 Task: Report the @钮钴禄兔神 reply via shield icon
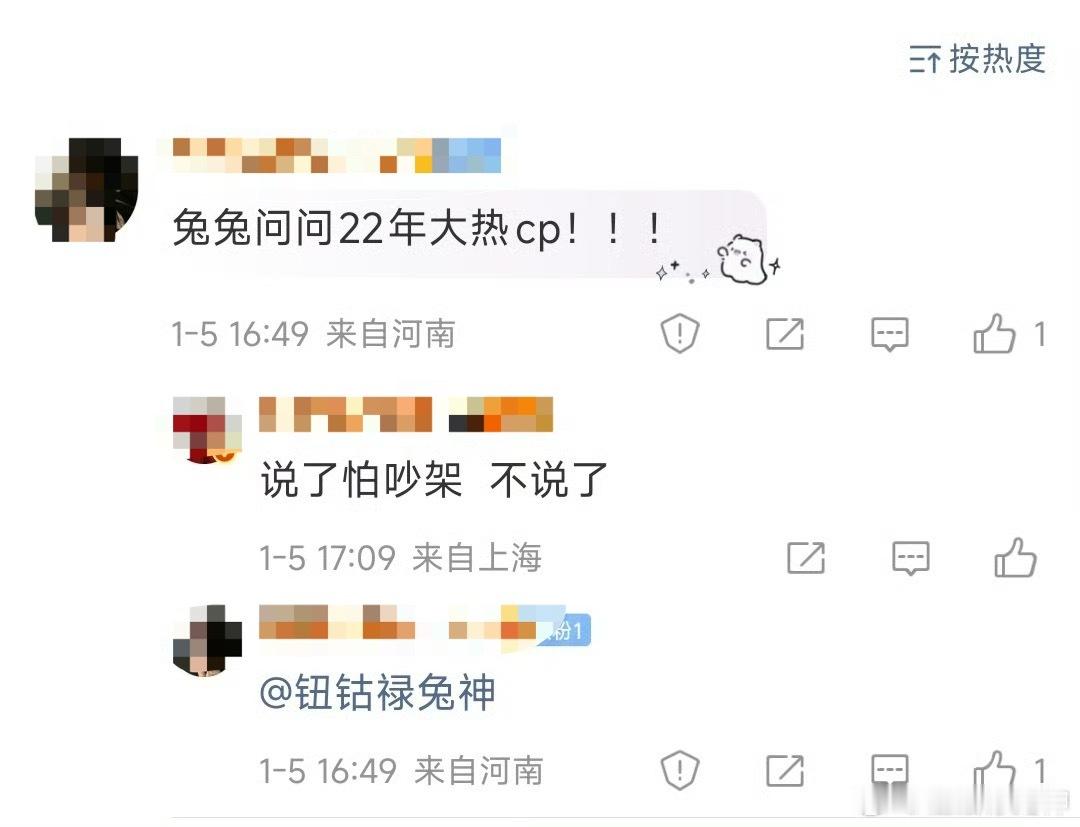point(680,770)
